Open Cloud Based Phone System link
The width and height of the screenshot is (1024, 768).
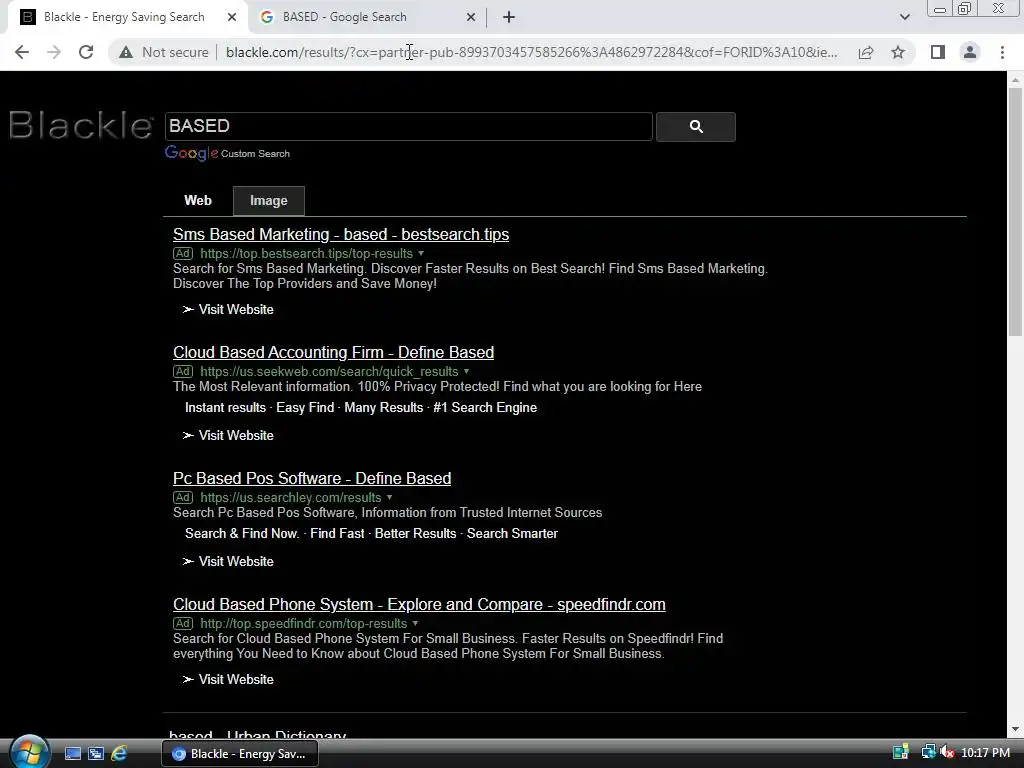coord(419,605)
